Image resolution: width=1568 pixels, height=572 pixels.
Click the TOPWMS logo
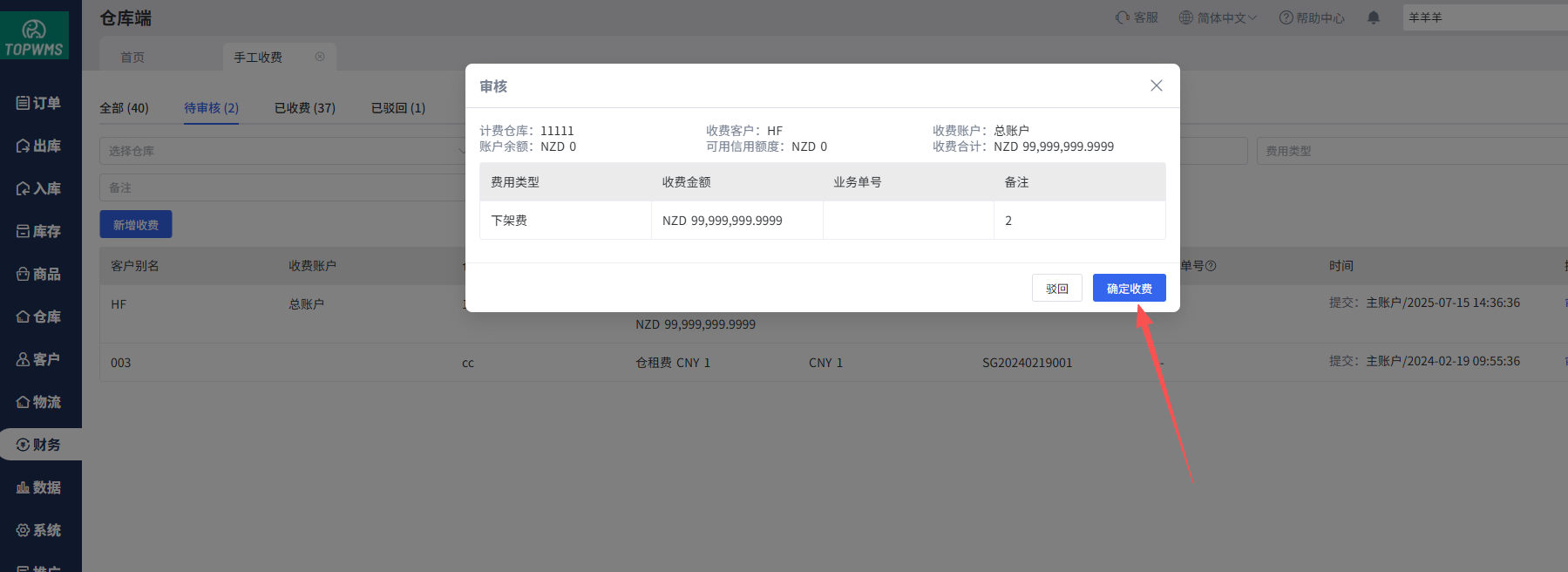[35, 37]
